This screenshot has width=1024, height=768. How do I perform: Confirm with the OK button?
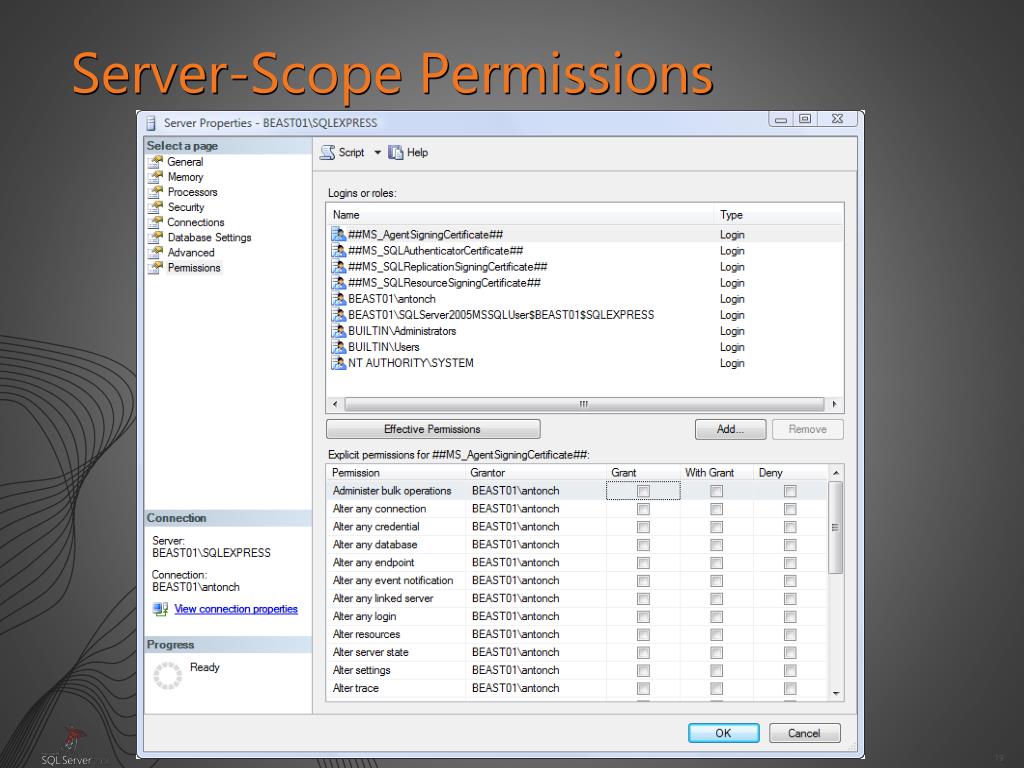(x=724, y=733)
